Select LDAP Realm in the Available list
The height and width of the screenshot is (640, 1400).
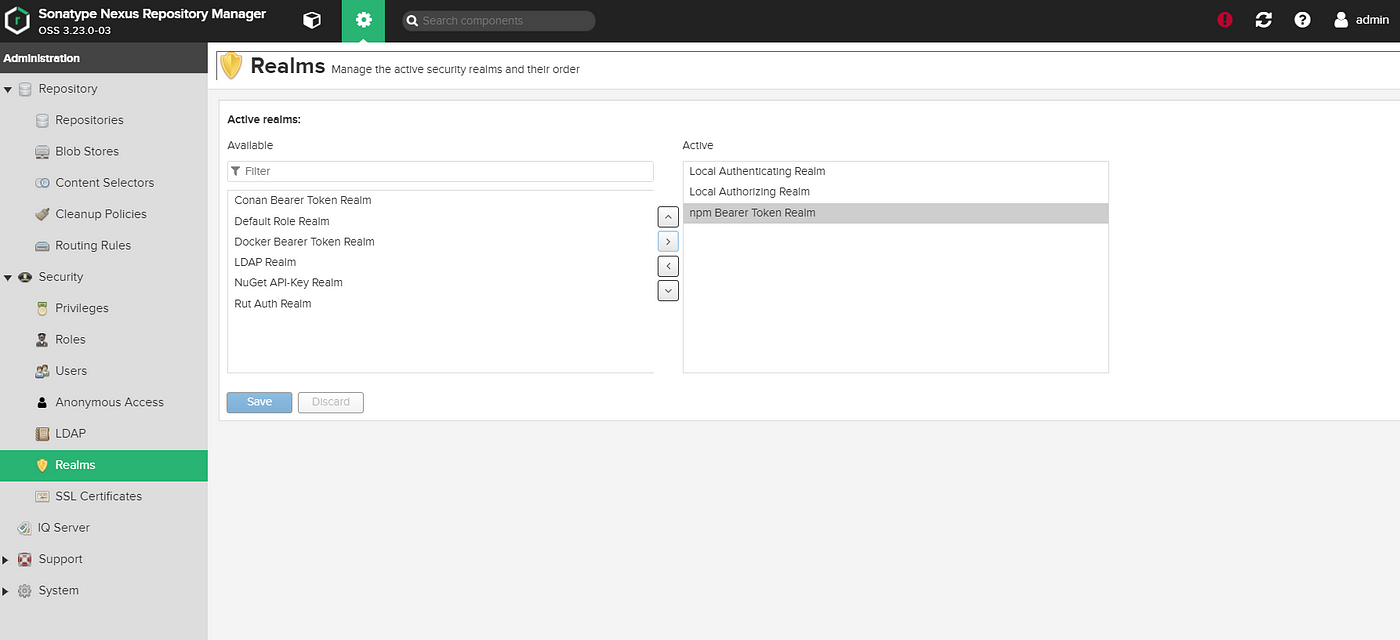click(x=265, y=261)
